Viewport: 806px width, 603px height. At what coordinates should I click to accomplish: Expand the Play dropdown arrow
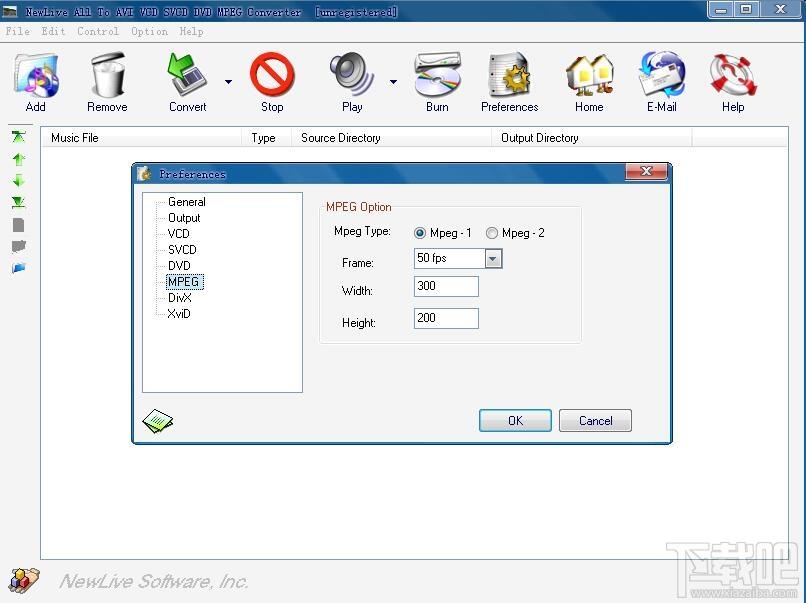point(393,81)
